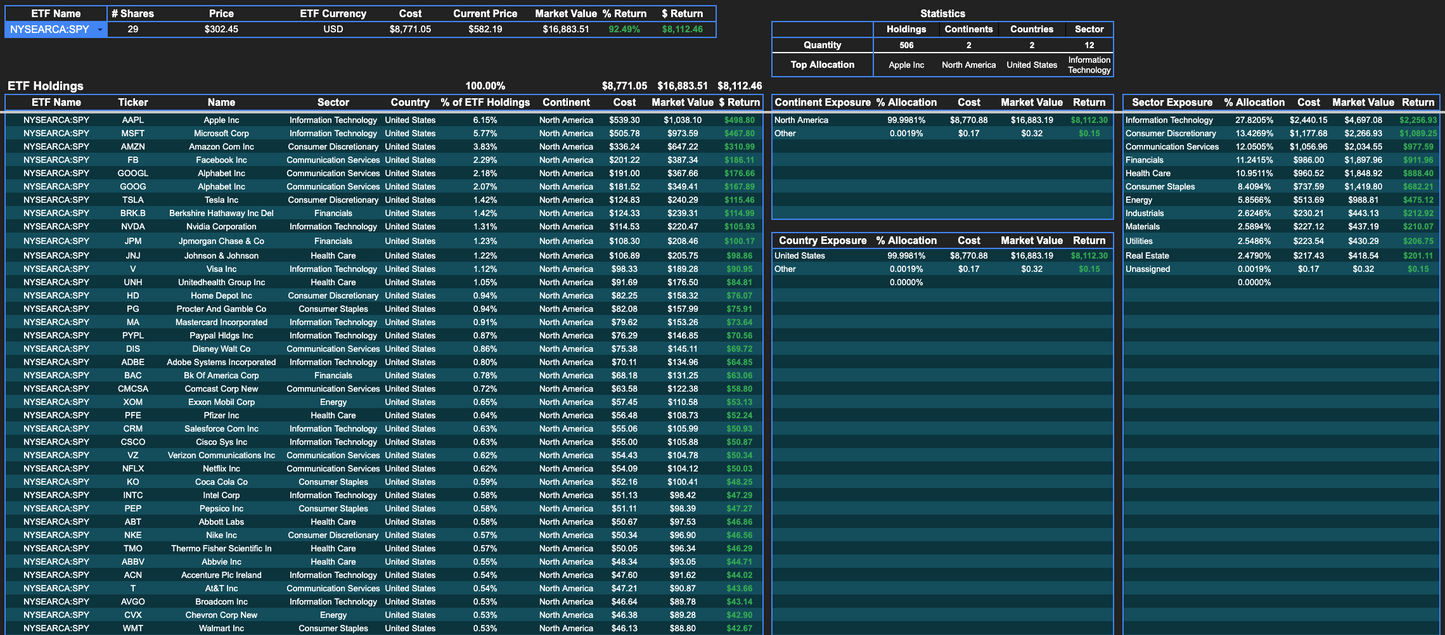
Task: Select the Chevron Corp New name cell
Action: pyautogui.click(x=221, y=615)
